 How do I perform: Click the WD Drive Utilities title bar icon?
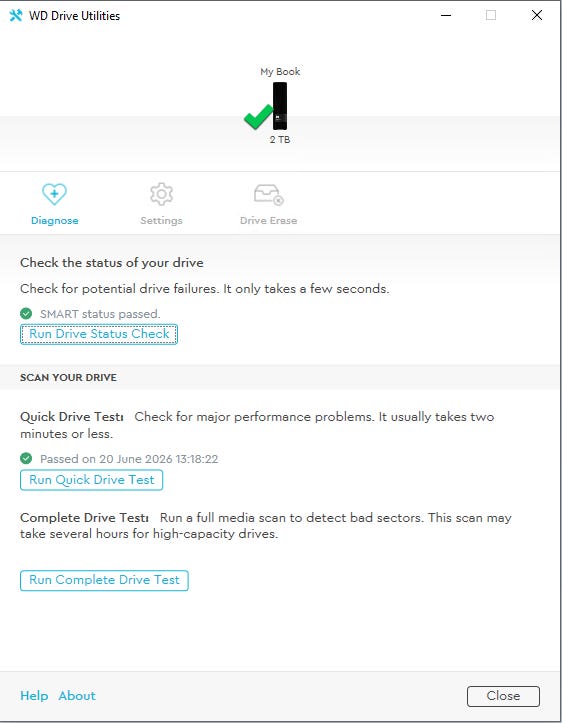click(16, 15)
